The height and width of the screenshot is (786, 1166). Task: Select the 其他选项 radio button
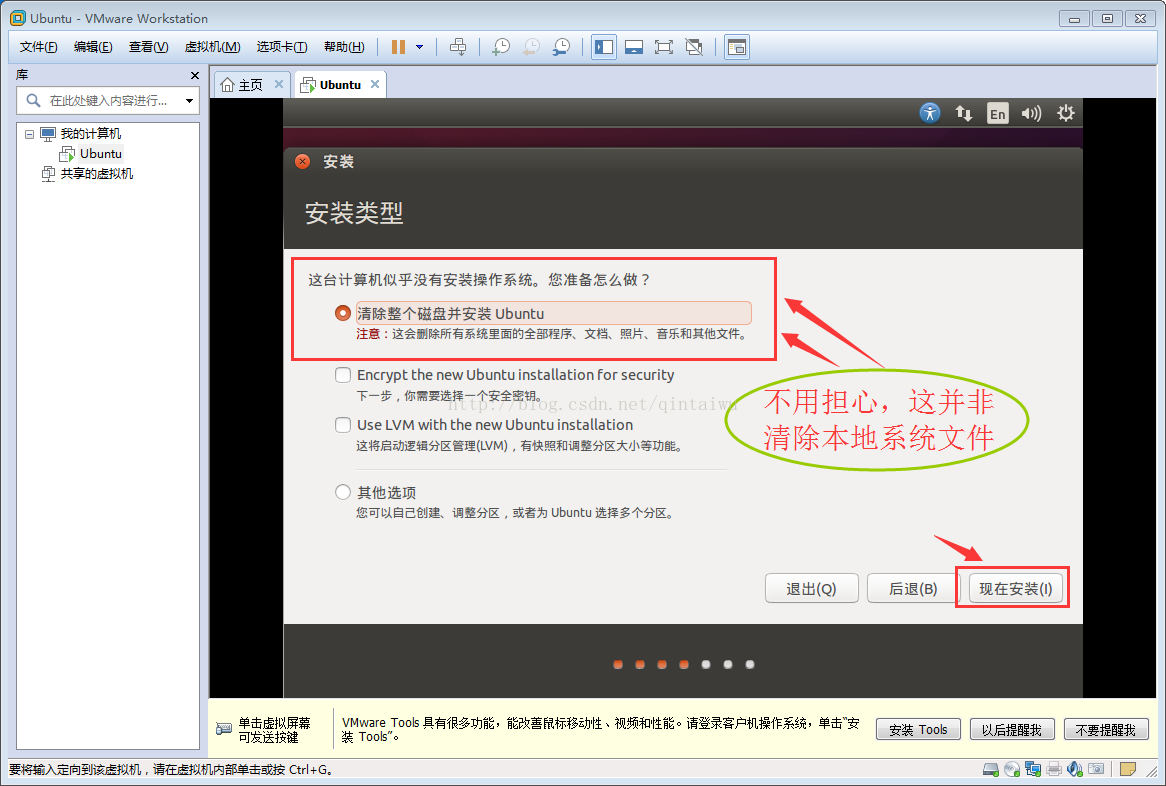point(343,492)
